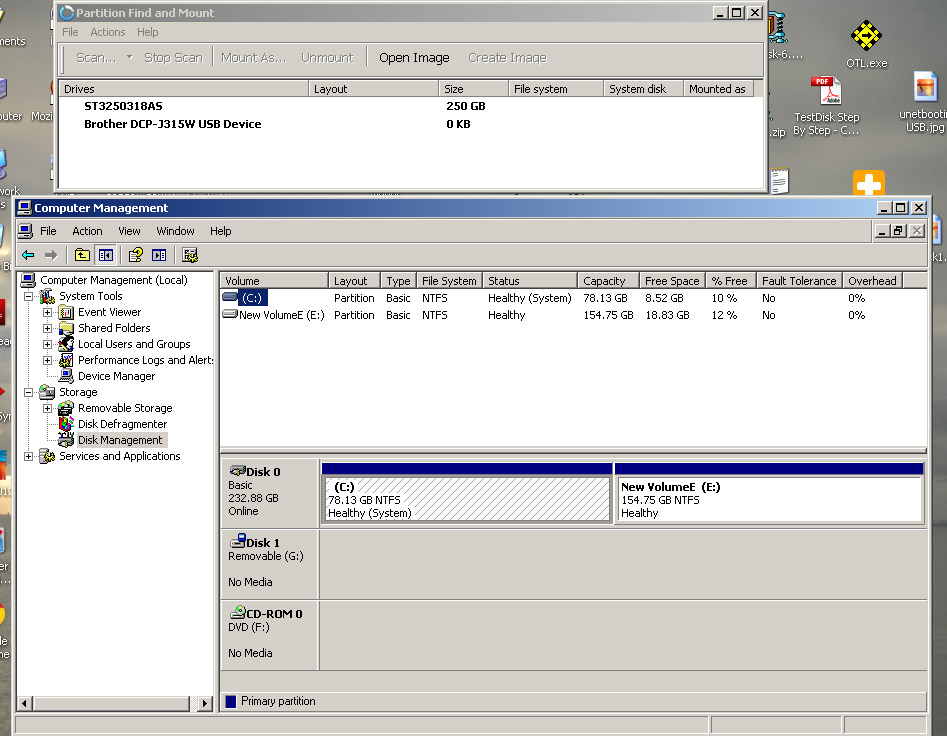Expand Performance Logs and Alerts node
The width and height of the screenshot is (947, 736).
tap(47, 360)
